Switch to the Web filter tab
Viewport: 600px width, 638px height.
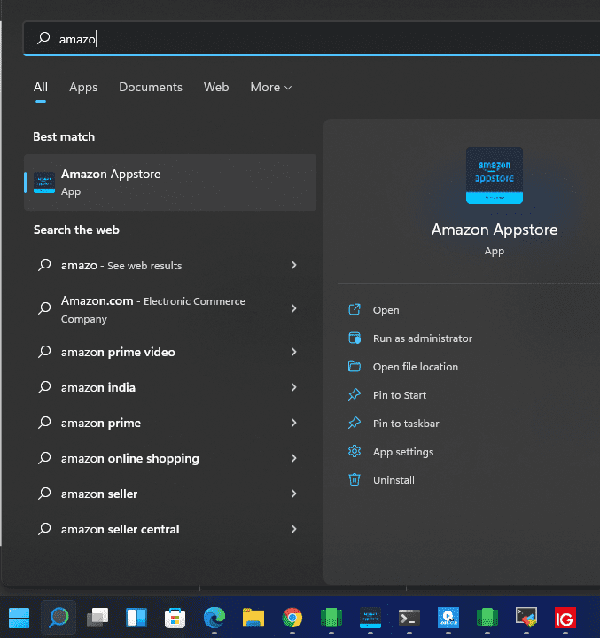(216, 87)
